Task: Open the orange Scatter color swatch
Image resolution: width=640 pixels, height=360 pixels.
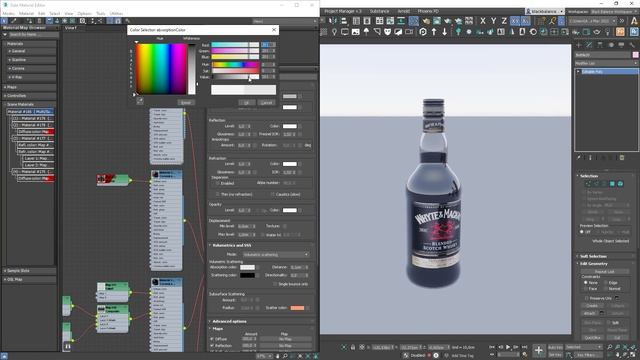Action: pyautogui.click(x=297, y=308)
